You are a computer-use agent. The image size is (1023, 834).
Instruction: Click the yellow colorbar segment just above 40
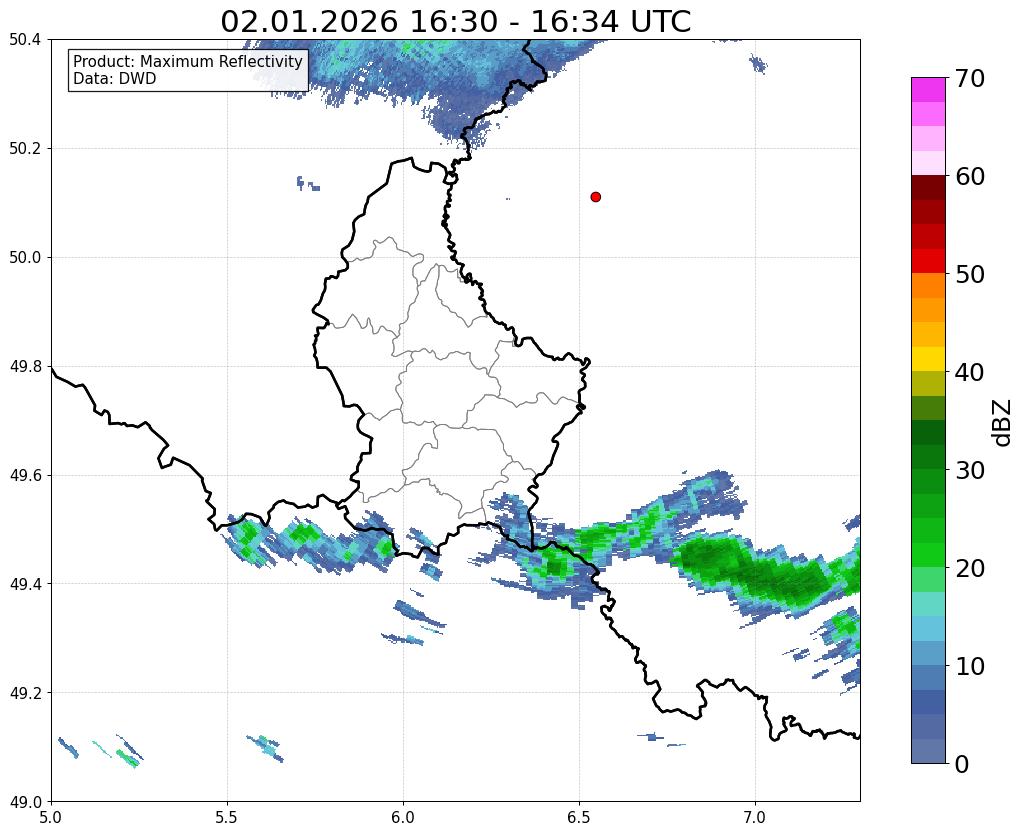tap(928, 359)
